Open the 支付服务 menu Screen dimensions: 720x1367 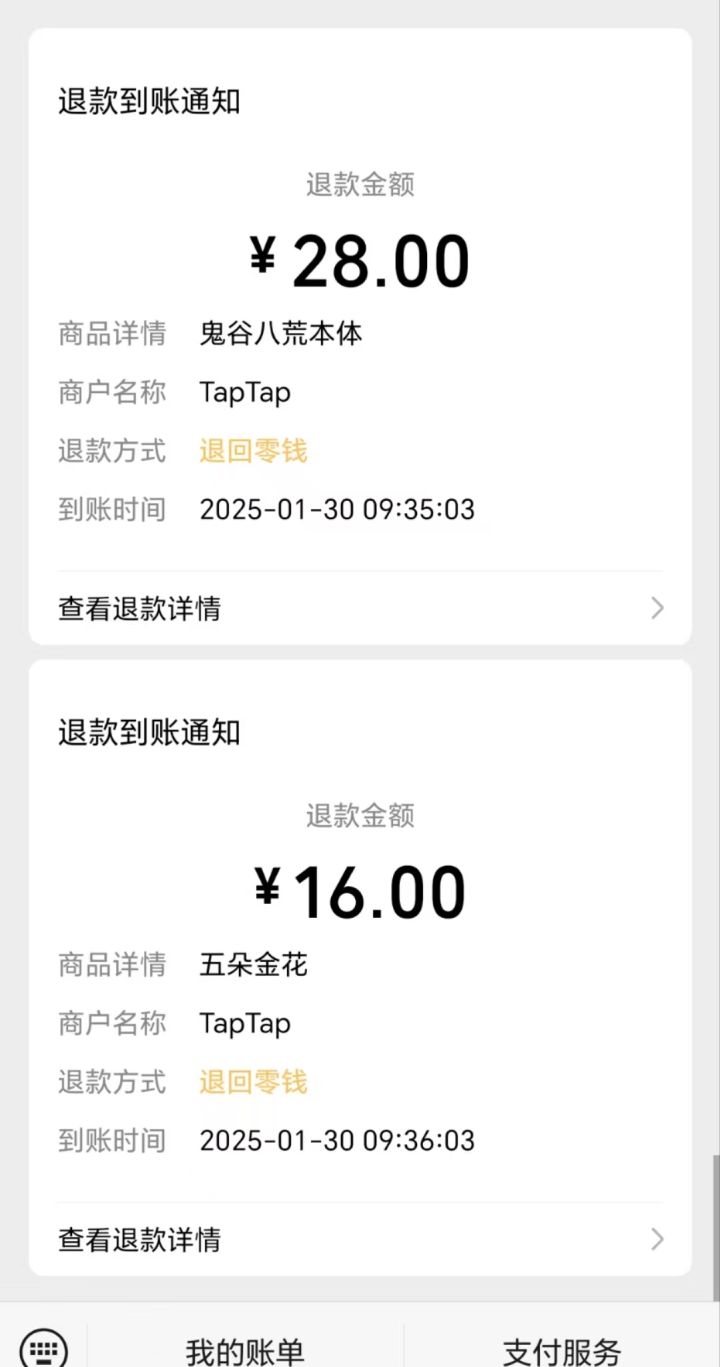pos(562,1351)
